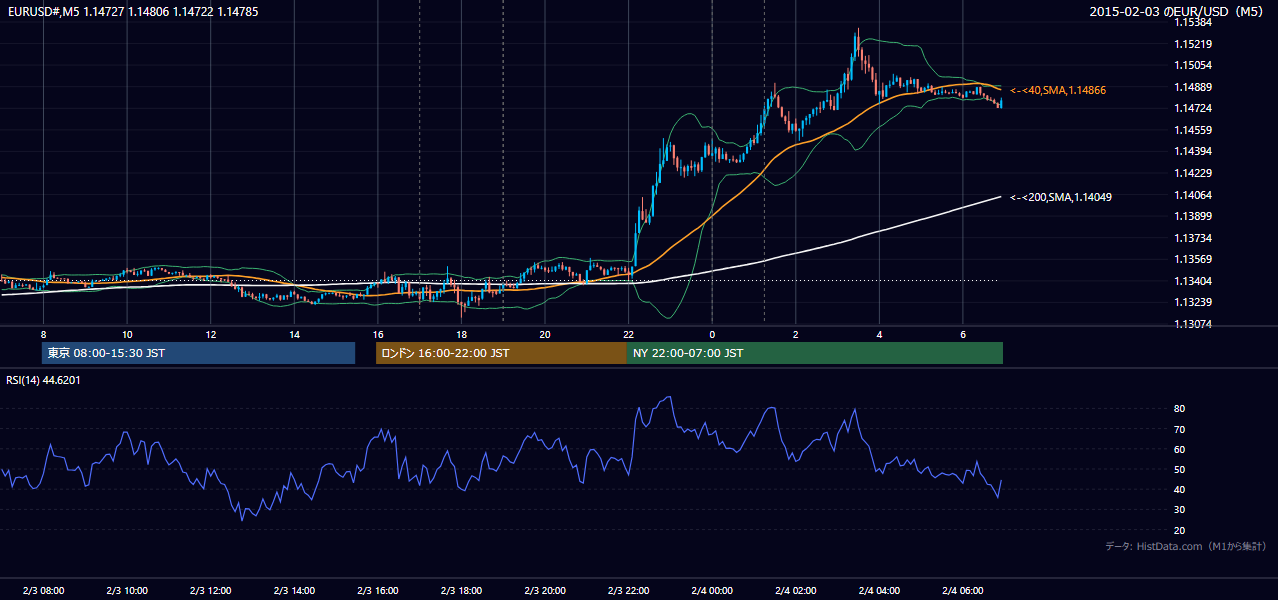Click the 2/3 20:00 time axis label

pyautogui.click(x=545, y=590)
